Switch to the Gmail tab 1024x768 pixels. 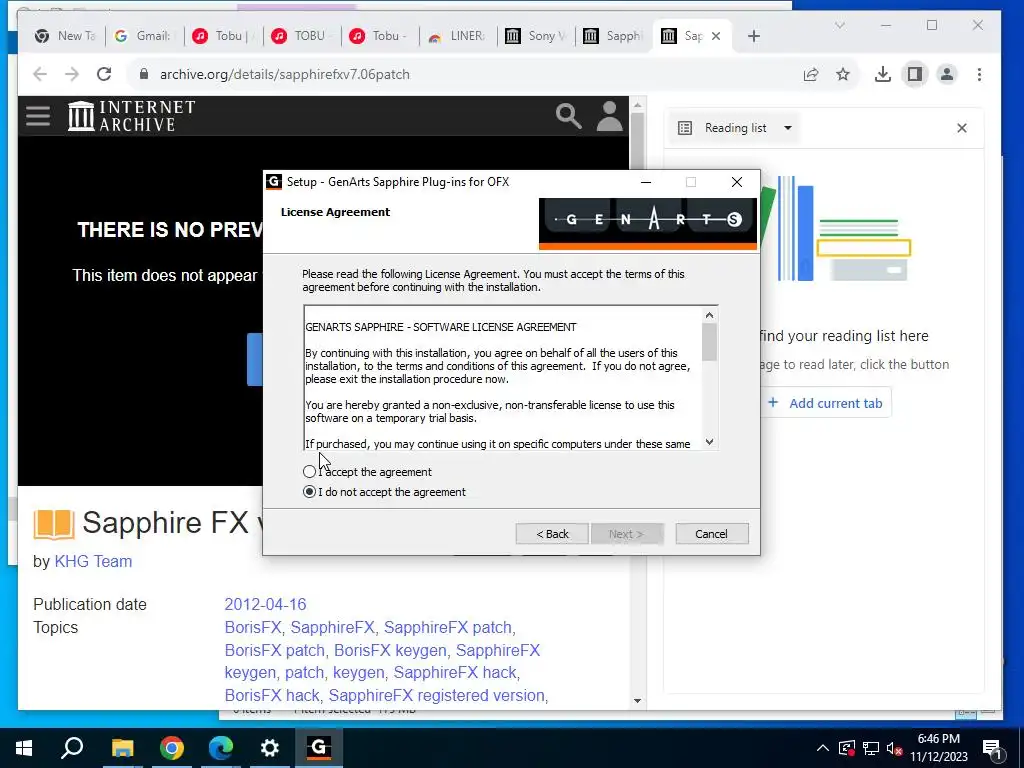tap(142, 36)
